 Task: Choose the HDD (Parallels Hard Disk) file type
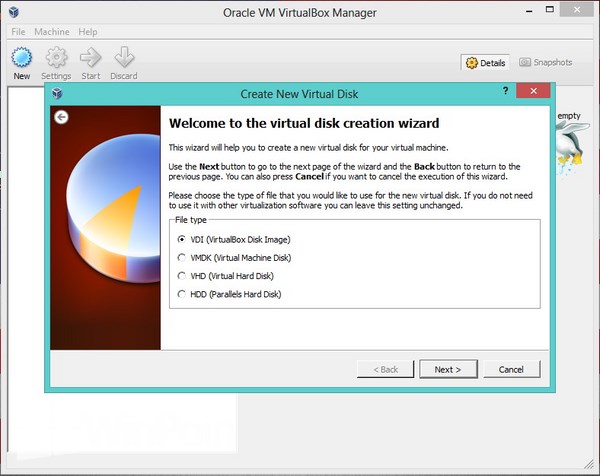pyautogui.click(x=229, y=294)
